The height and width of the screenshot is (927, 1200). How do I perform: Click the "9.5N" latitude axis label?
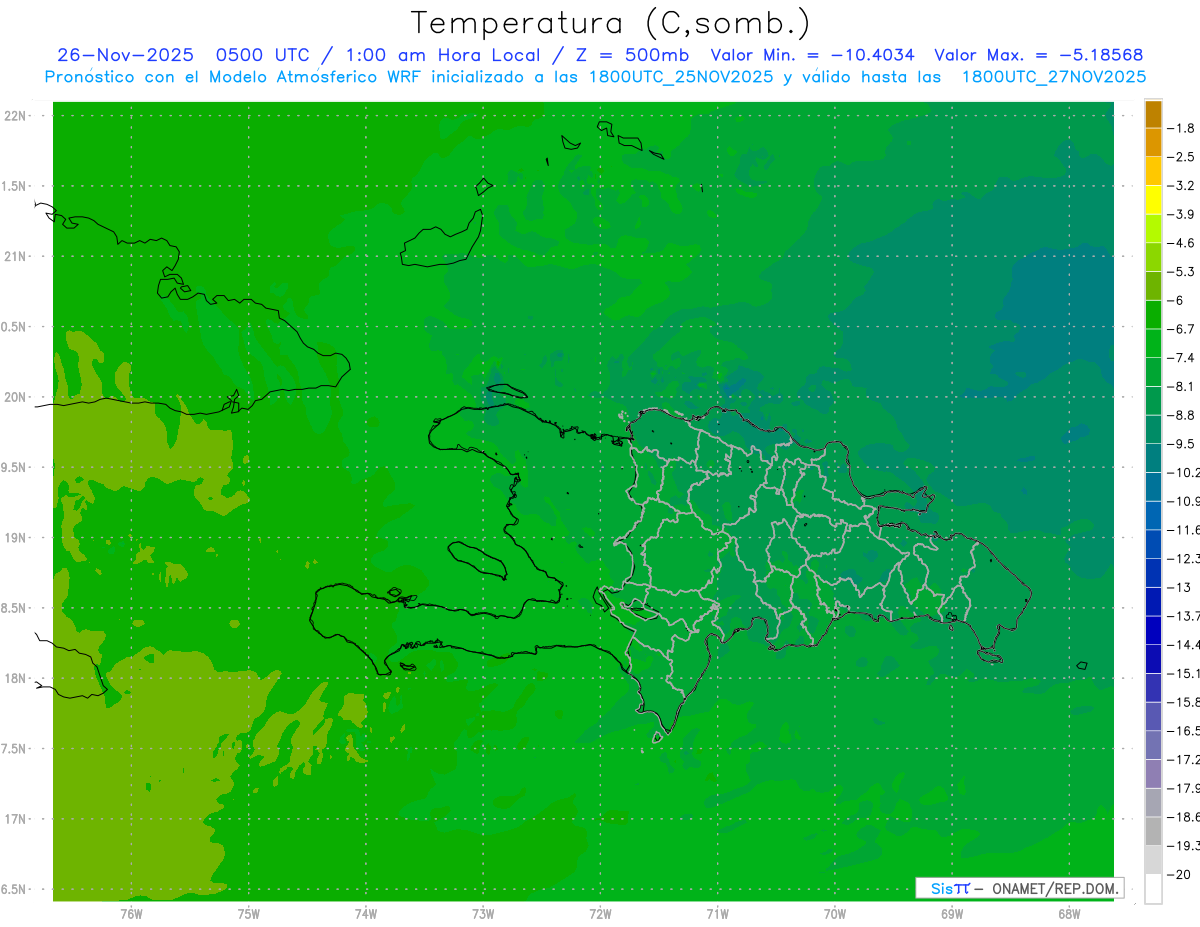coord(14,467)
